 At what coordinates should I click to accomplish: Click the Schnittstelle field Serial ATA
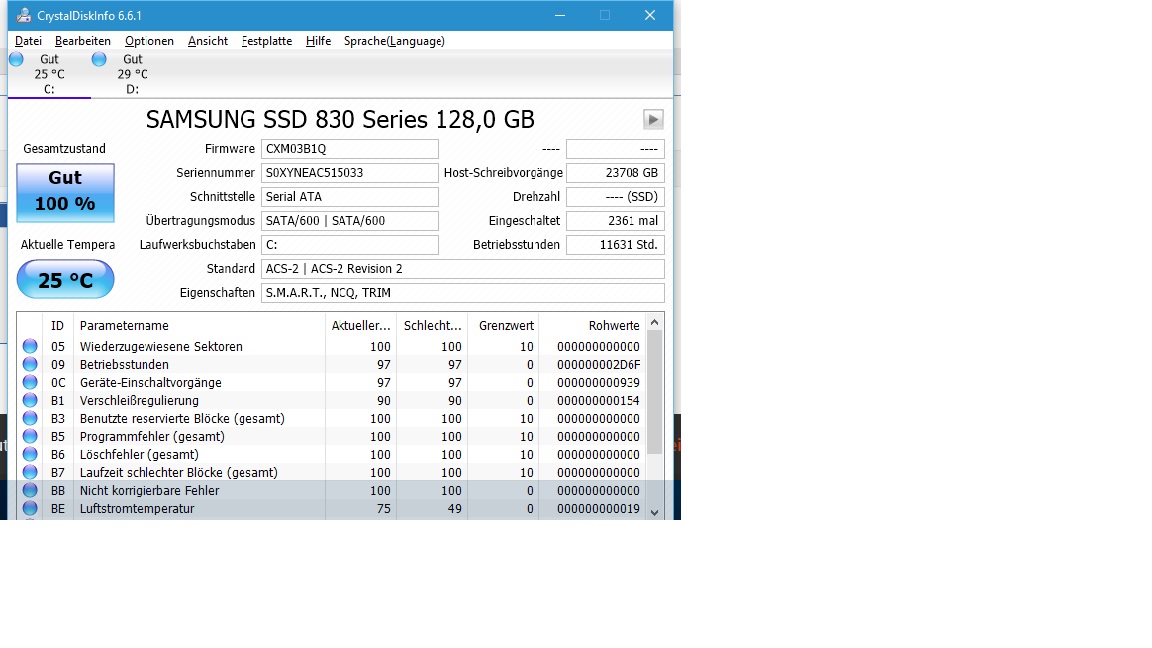click(350, 197)
